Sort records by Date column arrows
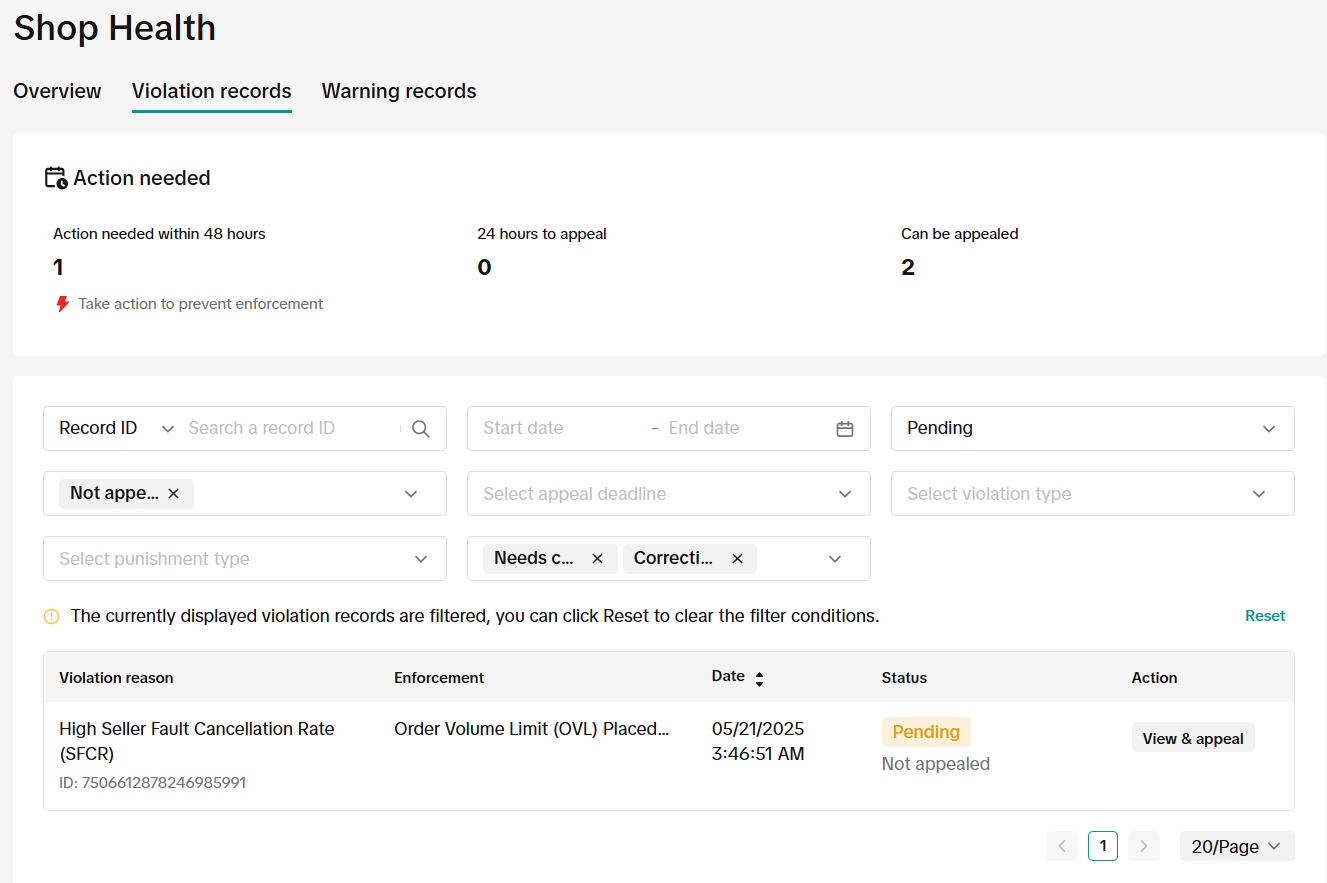The height and width of the screenshot is (883, 1327). point(759,679)
